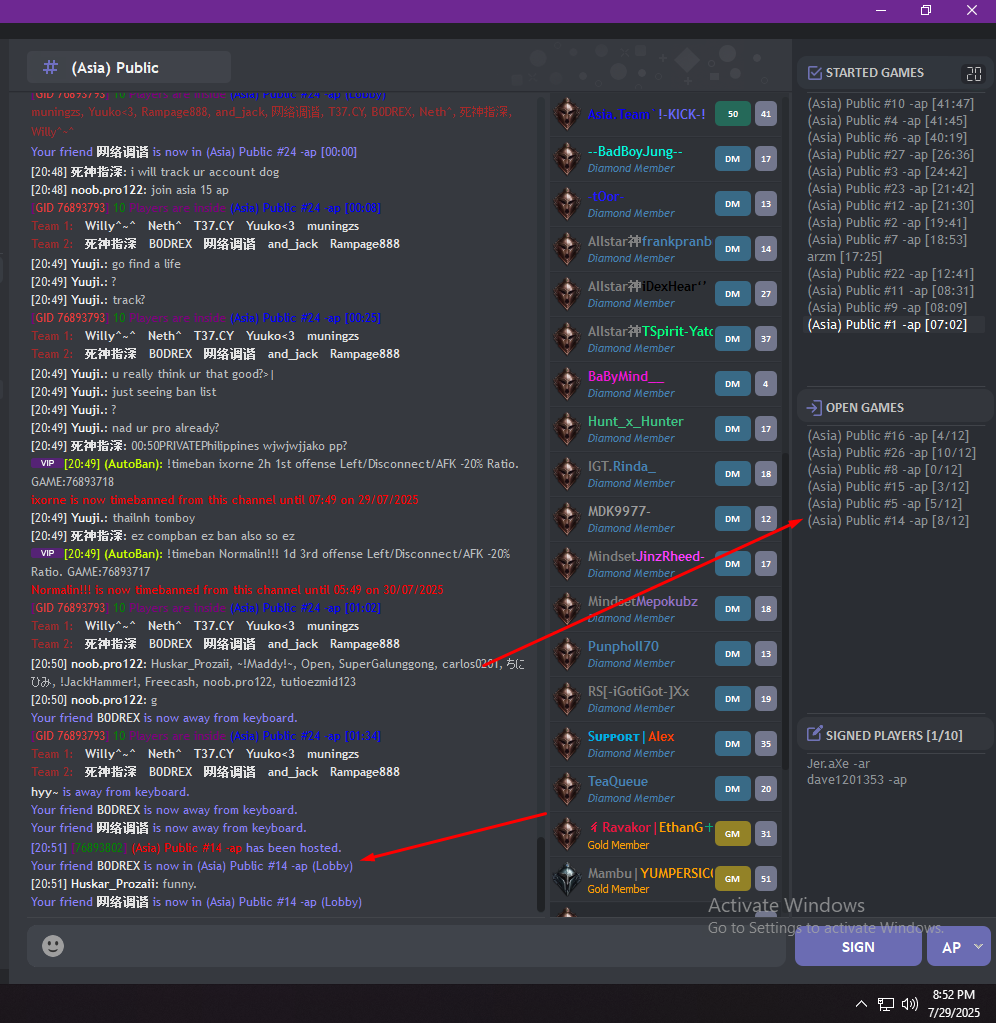Click Asia.Team'!-KICK-! avatar icon
996x1023 pixels.
(x=567, y=114)
